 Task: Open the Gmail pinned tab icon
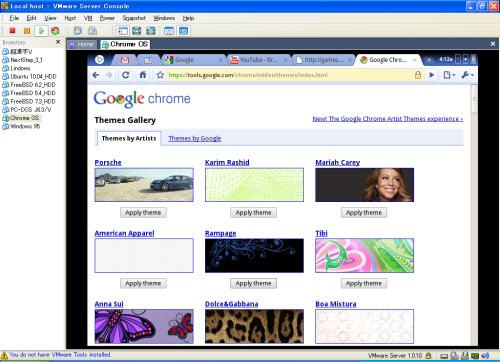(x=125, y=60)
